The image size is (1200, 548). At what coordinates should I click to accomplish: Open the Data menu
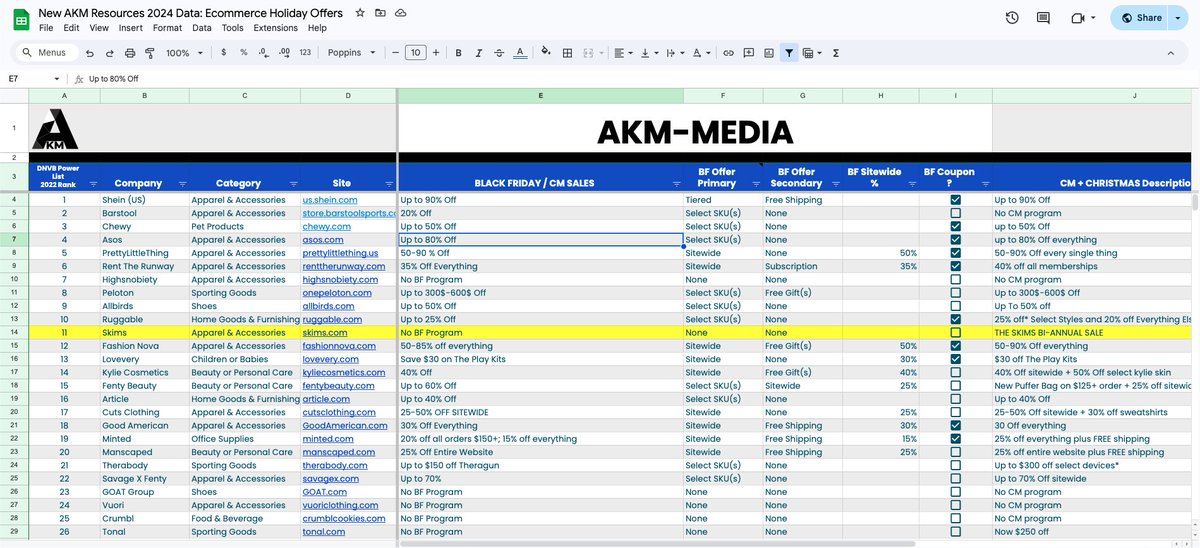pyautogui.click(x=202, y=28)
